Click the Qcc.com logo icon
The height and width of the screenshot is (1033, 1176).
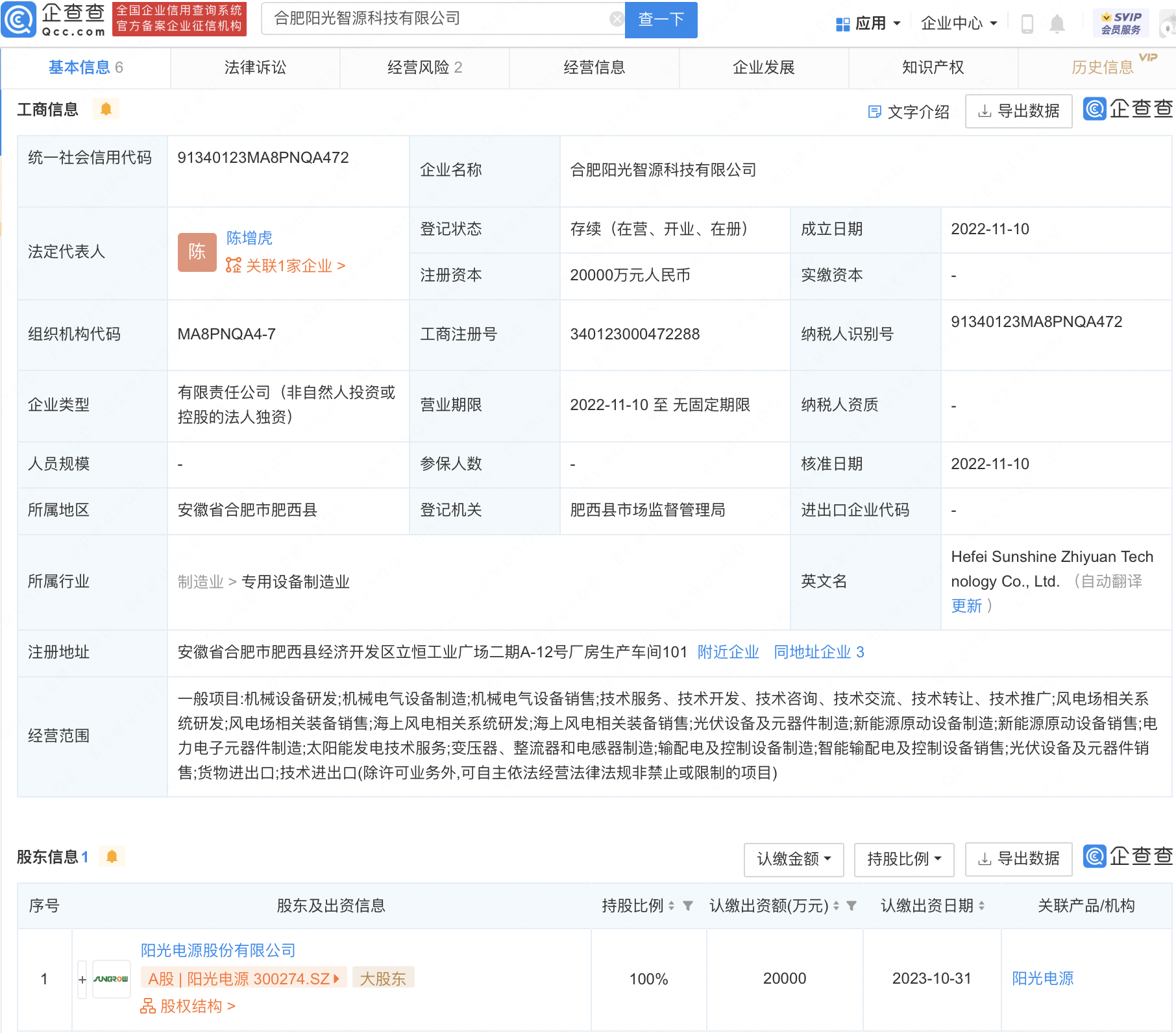coord(19,19)
